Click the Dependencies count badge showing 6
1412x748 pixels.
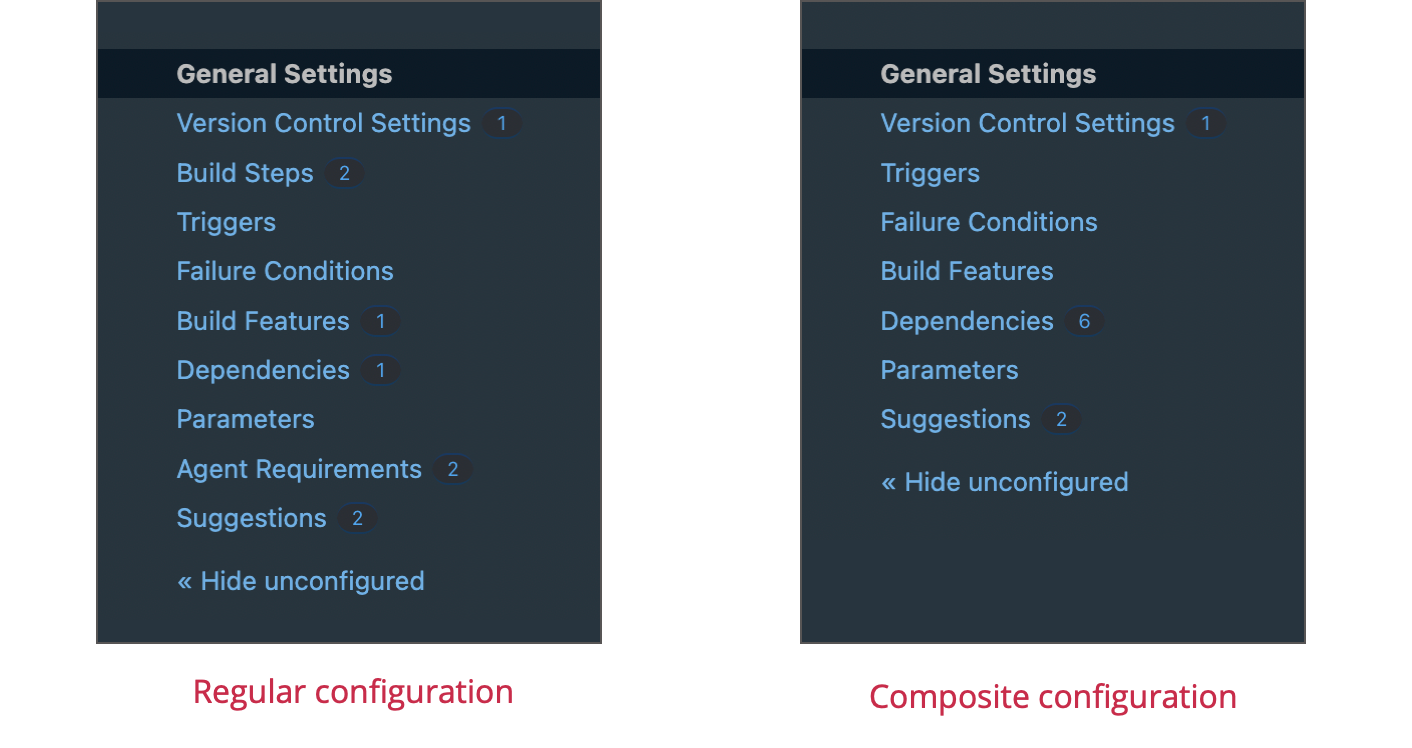point(1083,320)
